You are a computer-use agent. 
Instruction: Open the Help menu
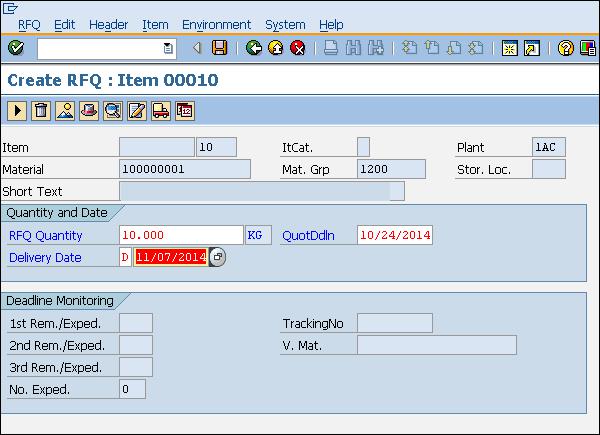(x=331, y=24)
